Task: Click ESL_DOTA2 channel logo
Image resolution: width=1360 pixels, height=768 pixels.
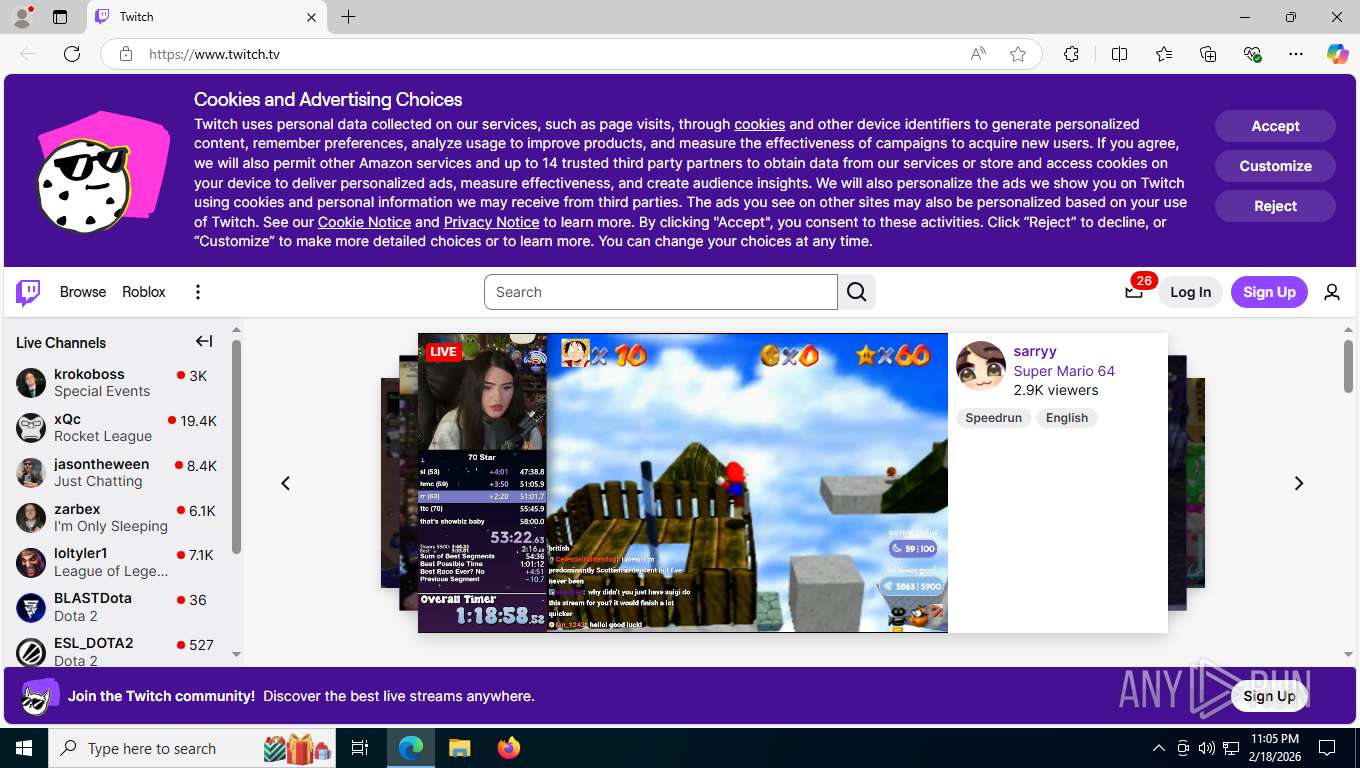Action: tap(31, 652)
